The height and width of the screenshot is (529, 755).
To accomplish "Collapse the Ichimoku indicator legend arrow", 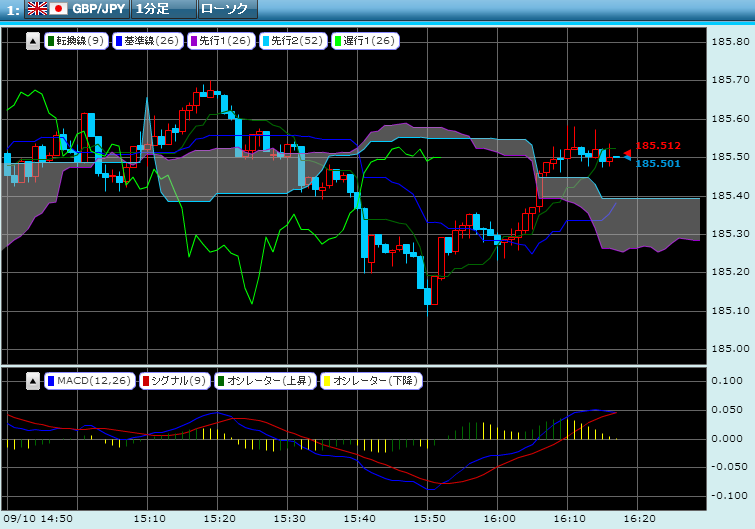I will pos(32,41).
